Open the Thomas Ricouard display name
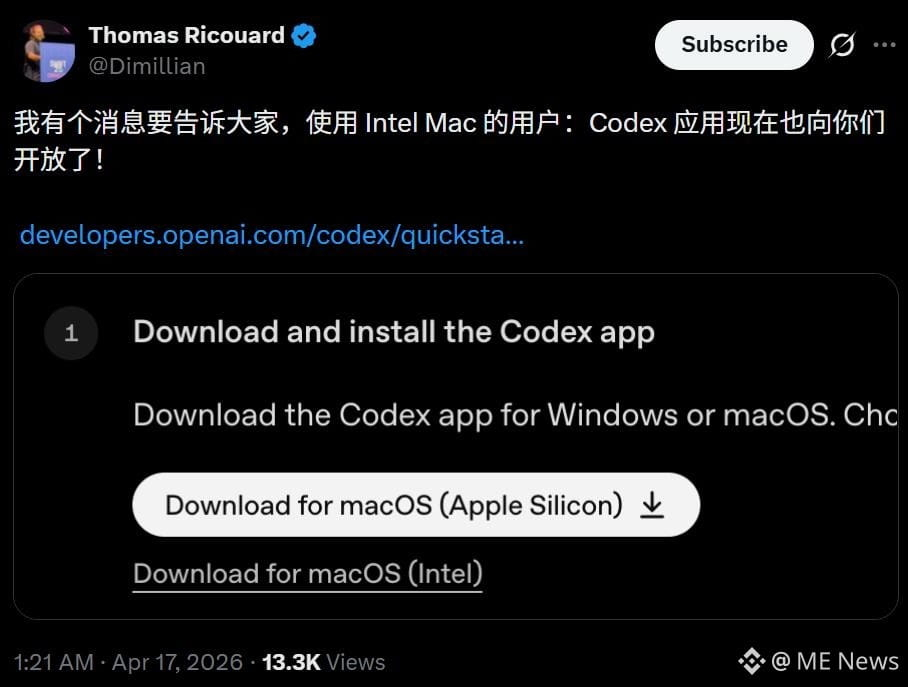Screen dimensions: 908x687 [186, 35]
